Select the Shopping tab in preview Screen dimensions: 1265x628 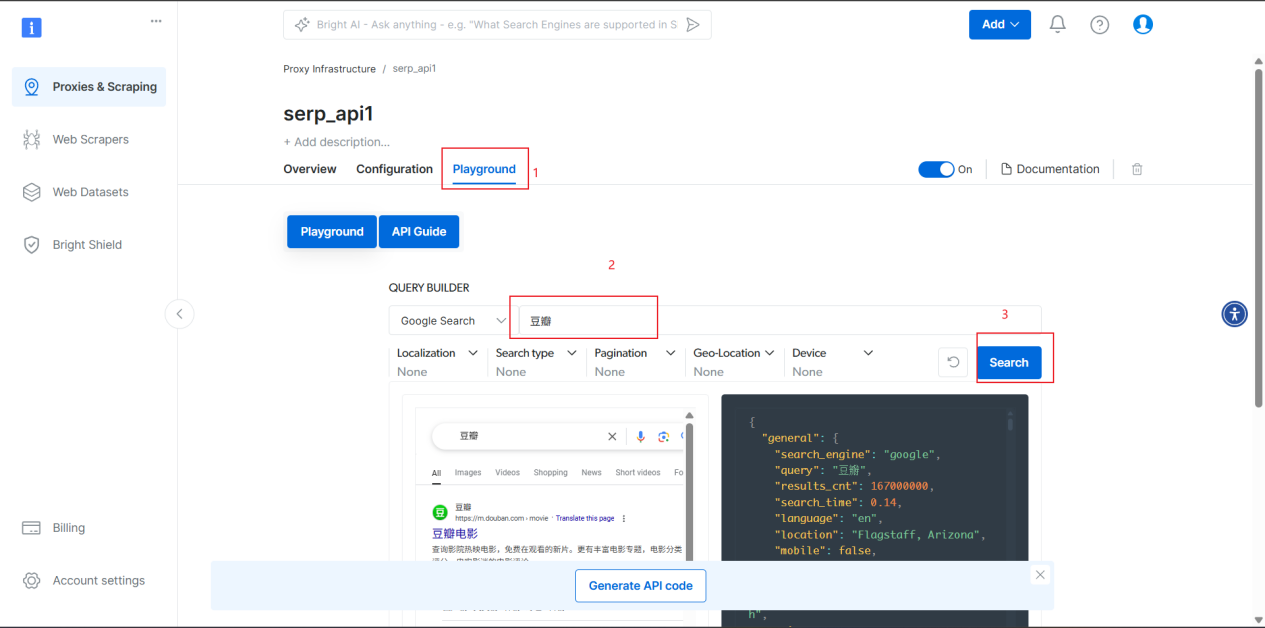pos(551,472)
